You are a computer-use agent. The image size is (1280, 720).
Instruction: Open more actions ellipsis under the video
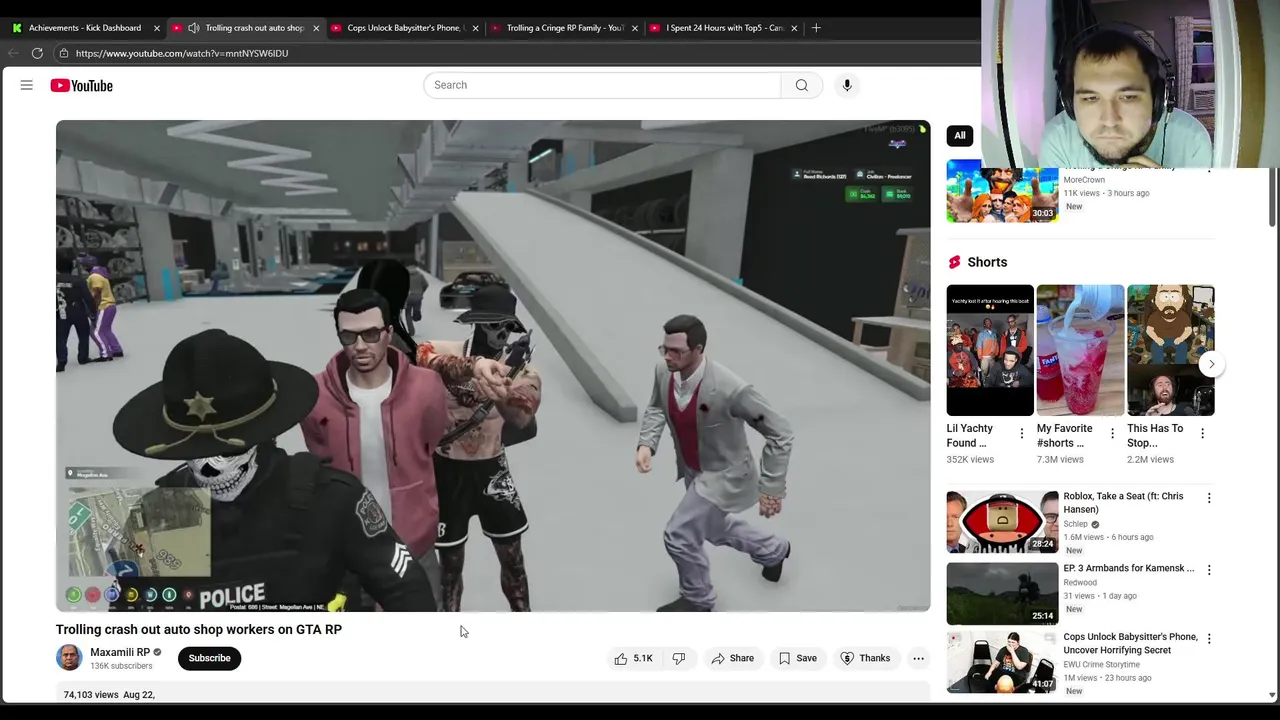918,658
